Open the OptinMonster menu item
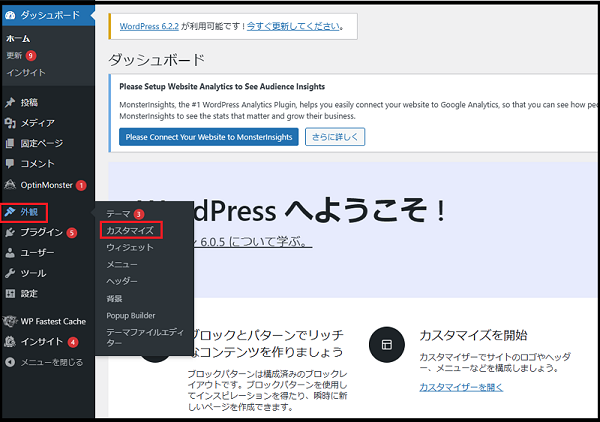Viewport: 600px width, 422px height. [x=48, y=185]
